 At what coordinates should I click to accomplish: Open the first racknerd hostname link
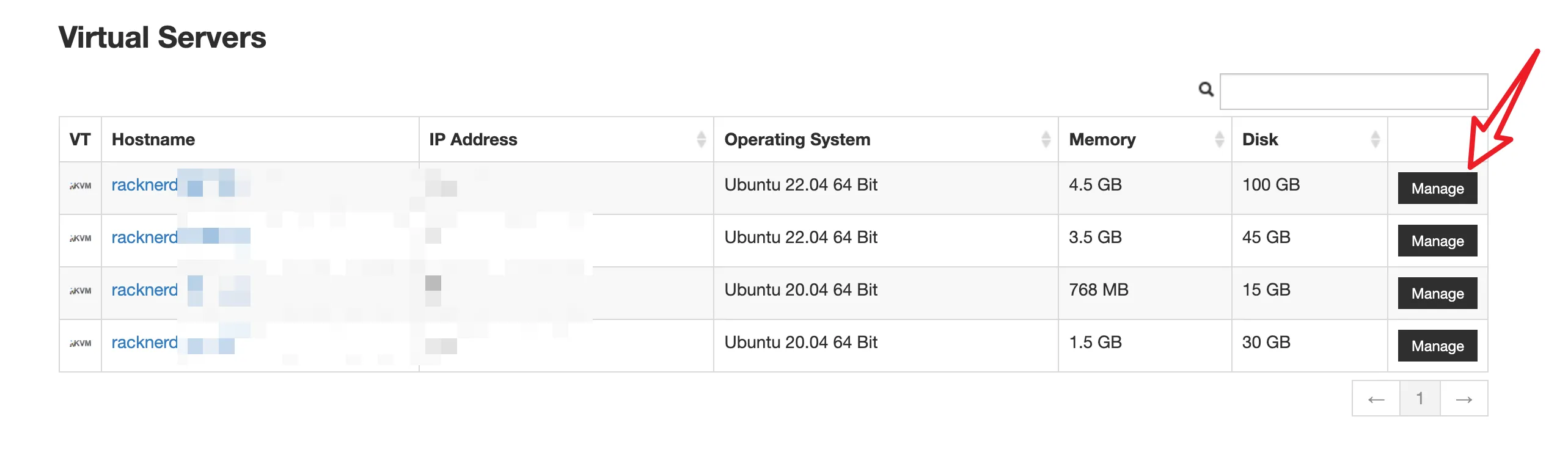(x=144, y=185)
